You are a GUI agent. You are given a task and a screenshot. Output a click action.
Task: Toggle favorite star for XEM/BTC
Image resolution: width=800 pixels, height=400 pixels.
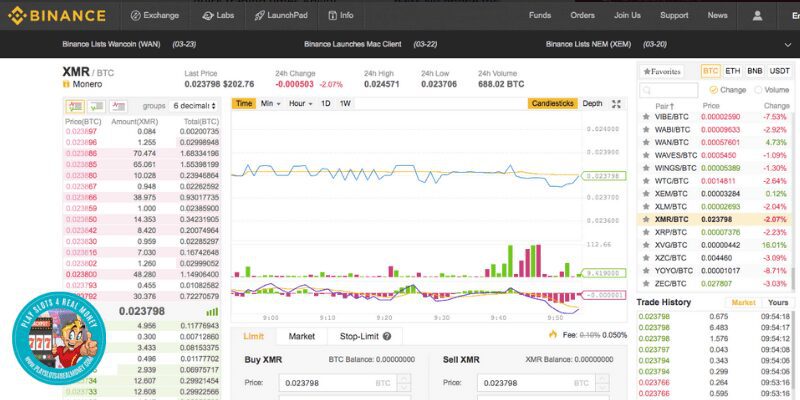click(x=646, y=194)
